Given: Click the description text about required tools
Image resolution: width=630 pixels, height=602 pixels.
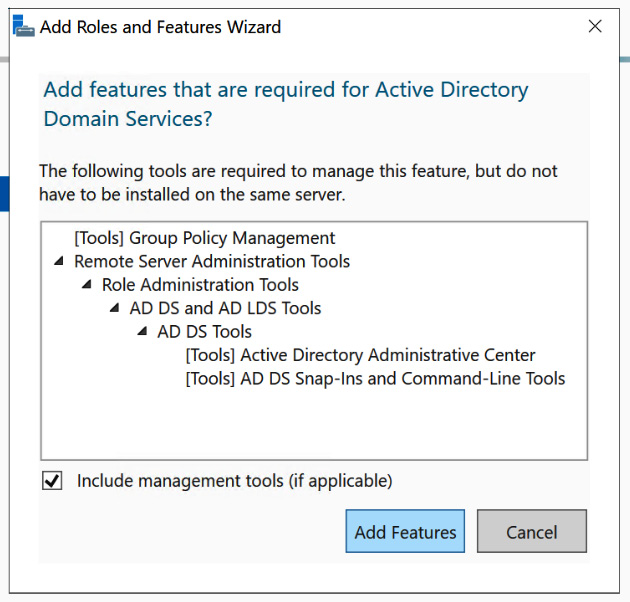Looking at the screenshot, I should tap(298, 183).
